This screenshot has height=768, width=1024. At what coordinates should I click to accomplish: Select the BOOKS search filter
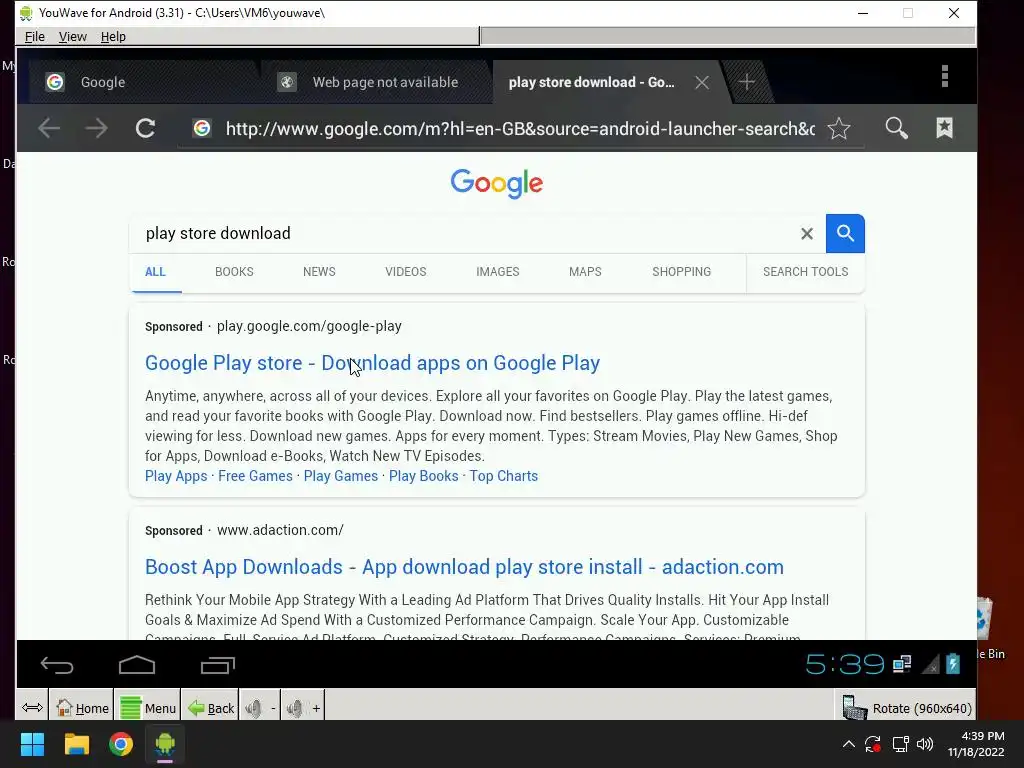[x=234, y=272]
